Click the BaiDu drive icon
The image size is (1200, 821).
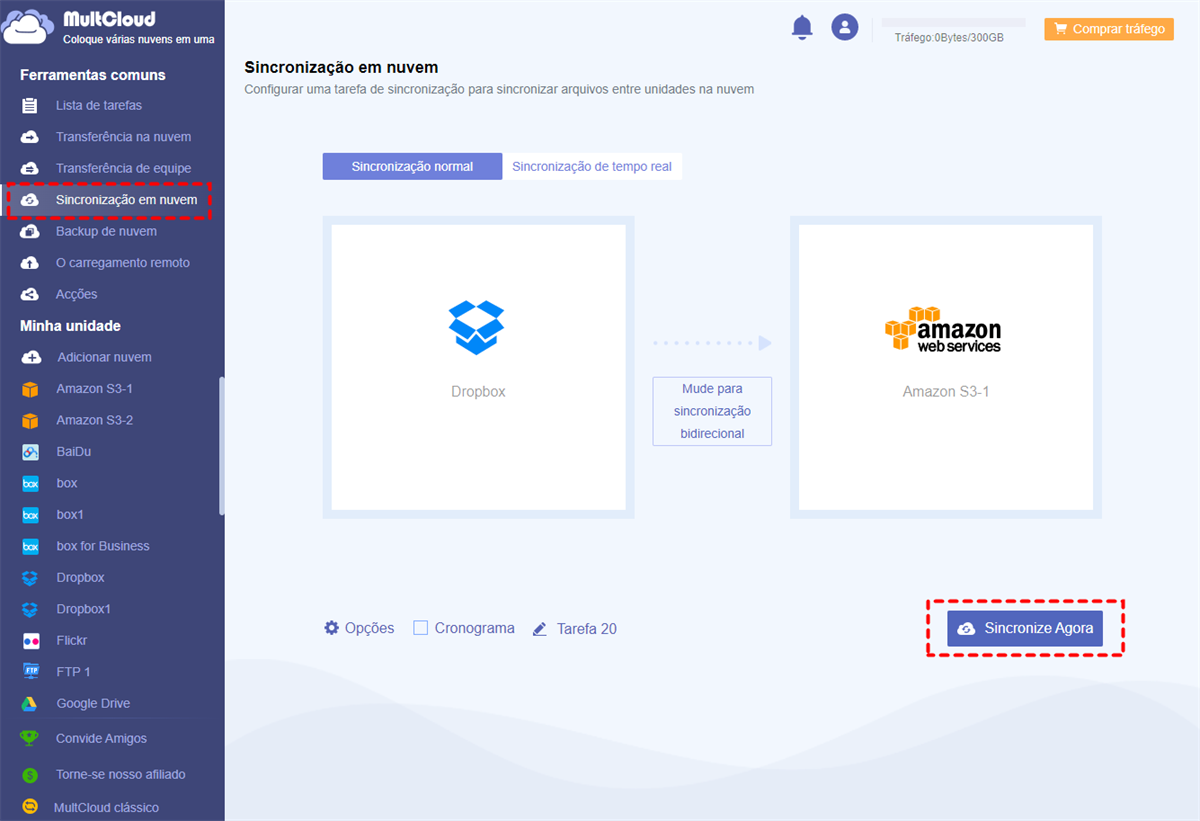point(30,452)
